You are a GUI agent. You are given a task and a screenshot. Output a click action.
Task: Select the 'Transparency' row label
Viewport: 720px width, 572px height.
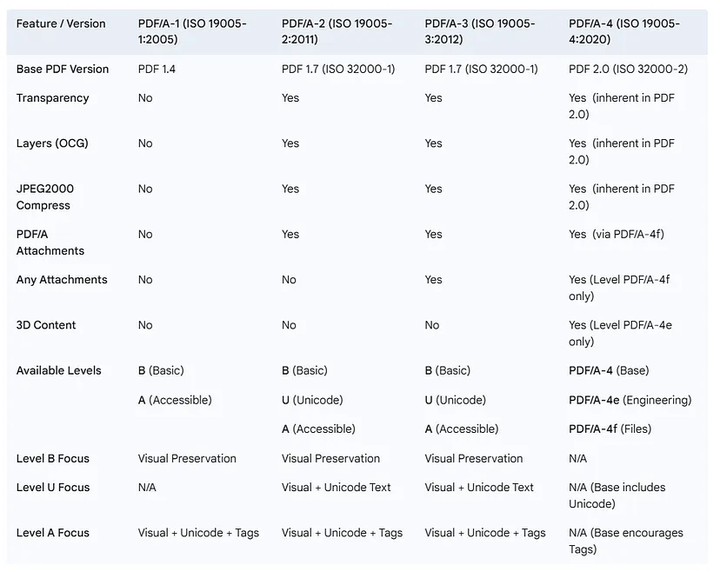click(52, 98)
